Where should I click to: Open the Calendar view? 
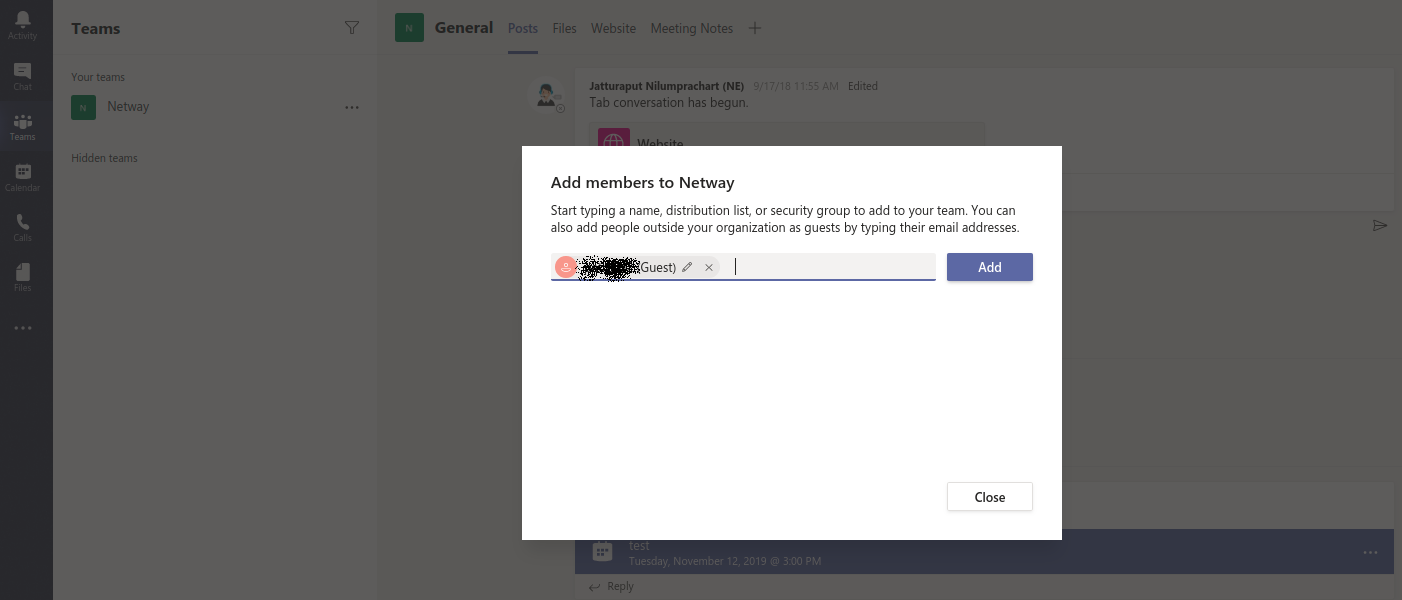point(22,177)
